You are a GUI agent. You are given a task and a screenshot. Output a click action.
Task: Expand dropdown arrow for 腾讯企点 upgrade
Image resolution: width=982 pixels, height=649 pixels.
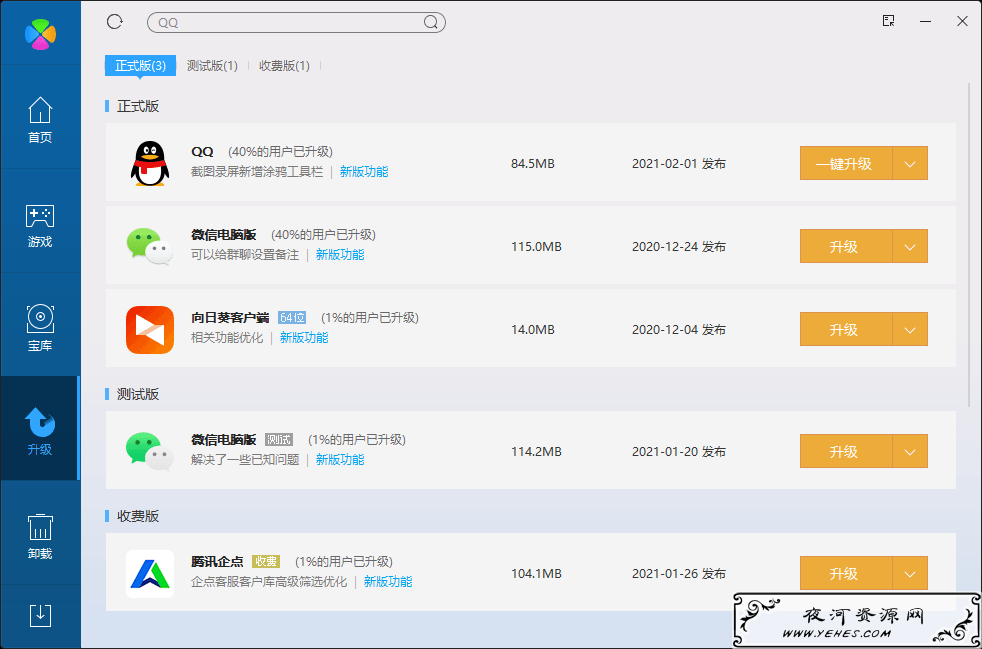click(x=910, y=574)
